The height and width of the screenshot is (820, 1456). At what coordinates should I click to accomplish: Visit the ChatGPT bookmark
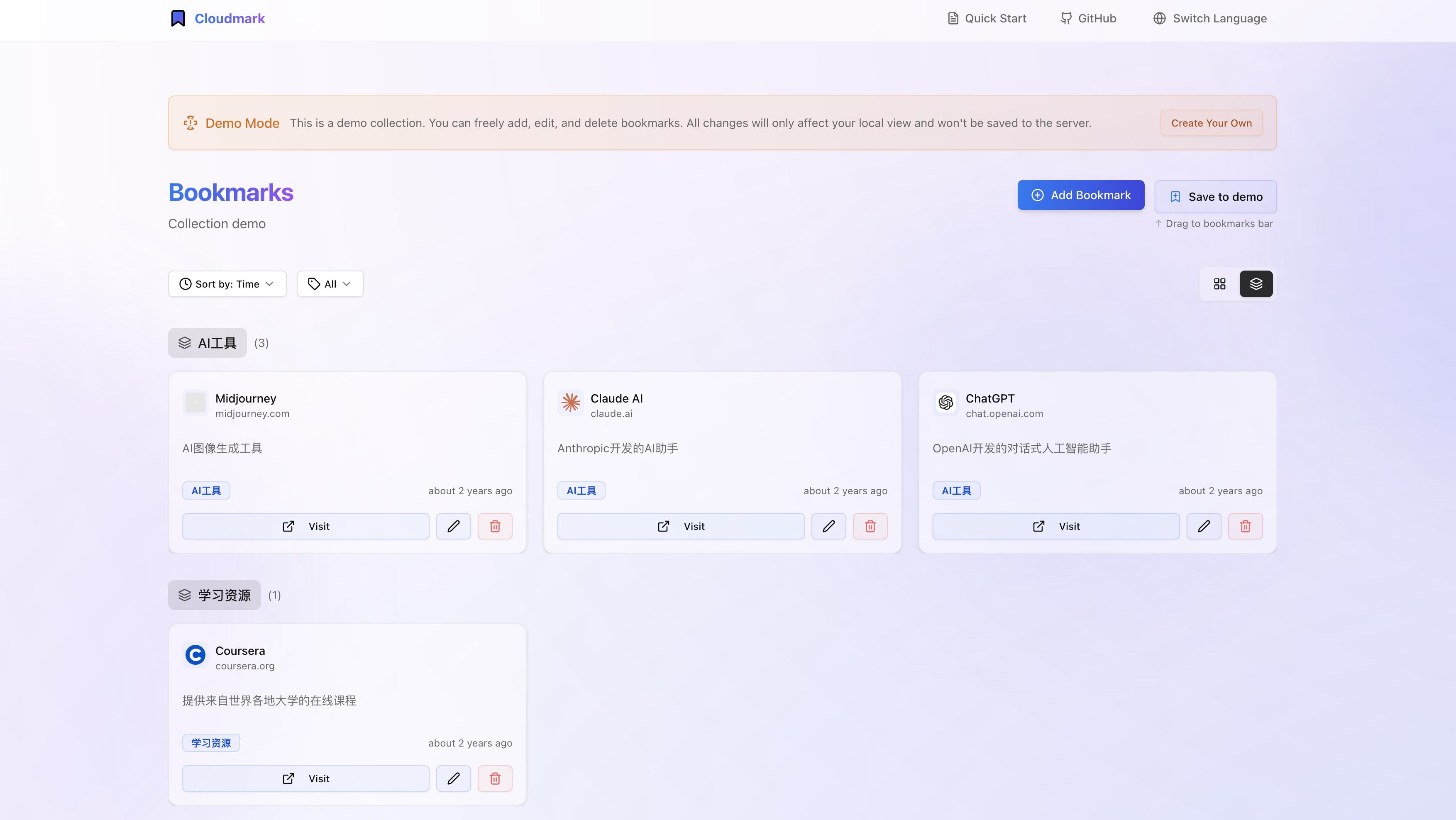pos(1056,526)
